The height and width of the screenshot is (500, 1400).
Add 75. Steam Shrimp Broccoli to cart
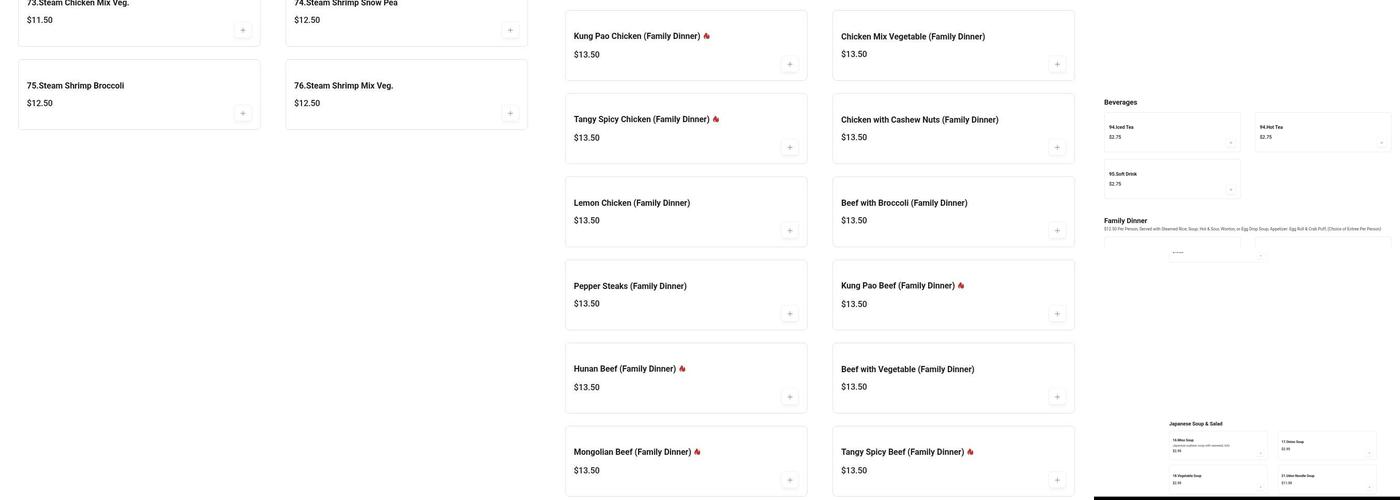pos(243,113)
